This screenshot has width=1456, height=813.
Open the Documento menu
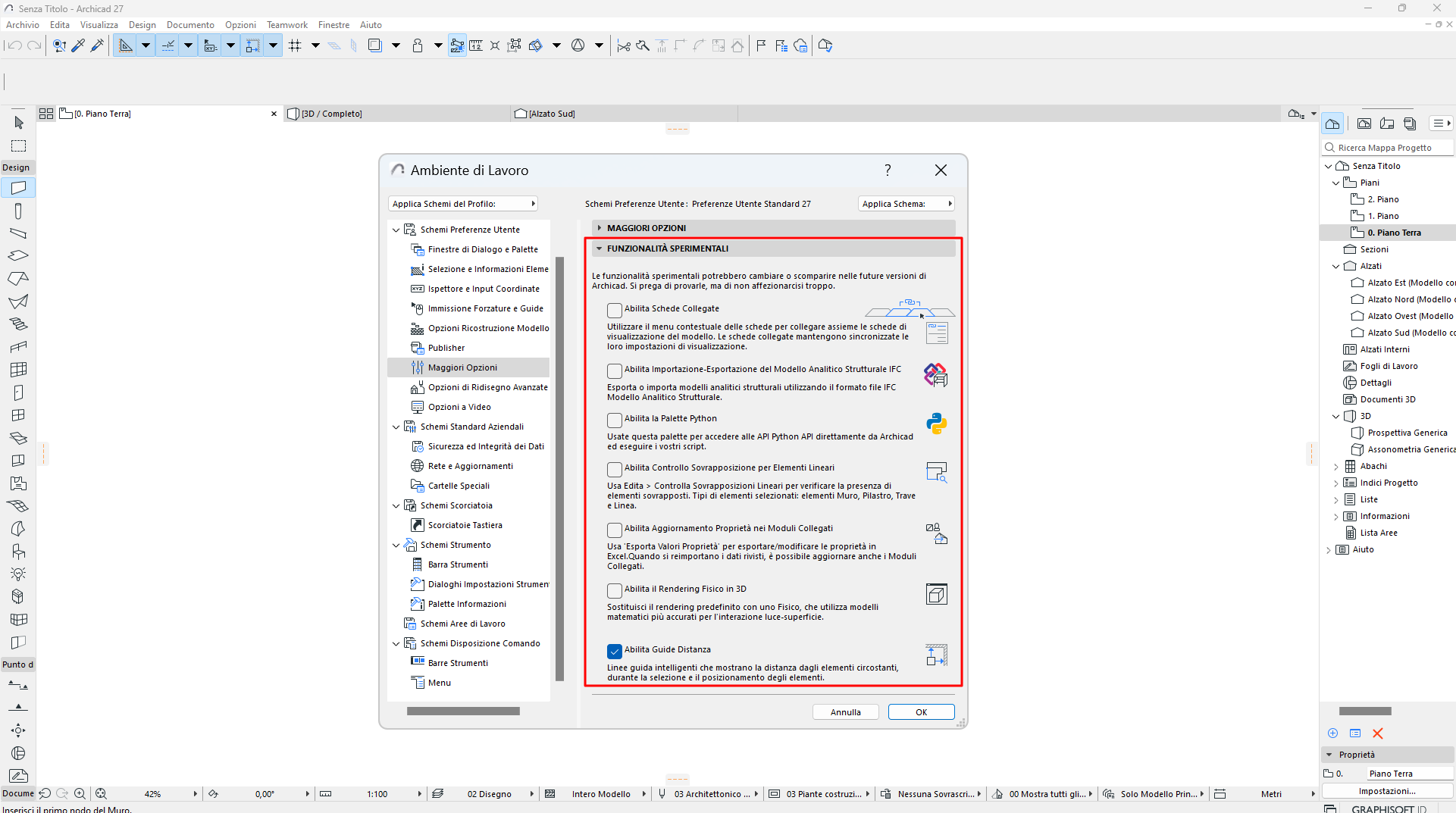[190, 25]
